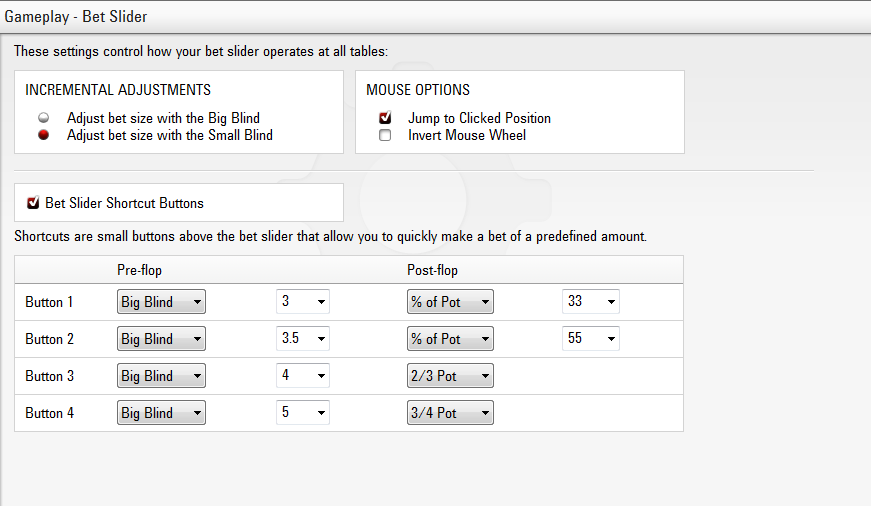Open Button 3 pre-flop Big Blind dropdown
871x506 pixels.
click(x=161, y=375)
